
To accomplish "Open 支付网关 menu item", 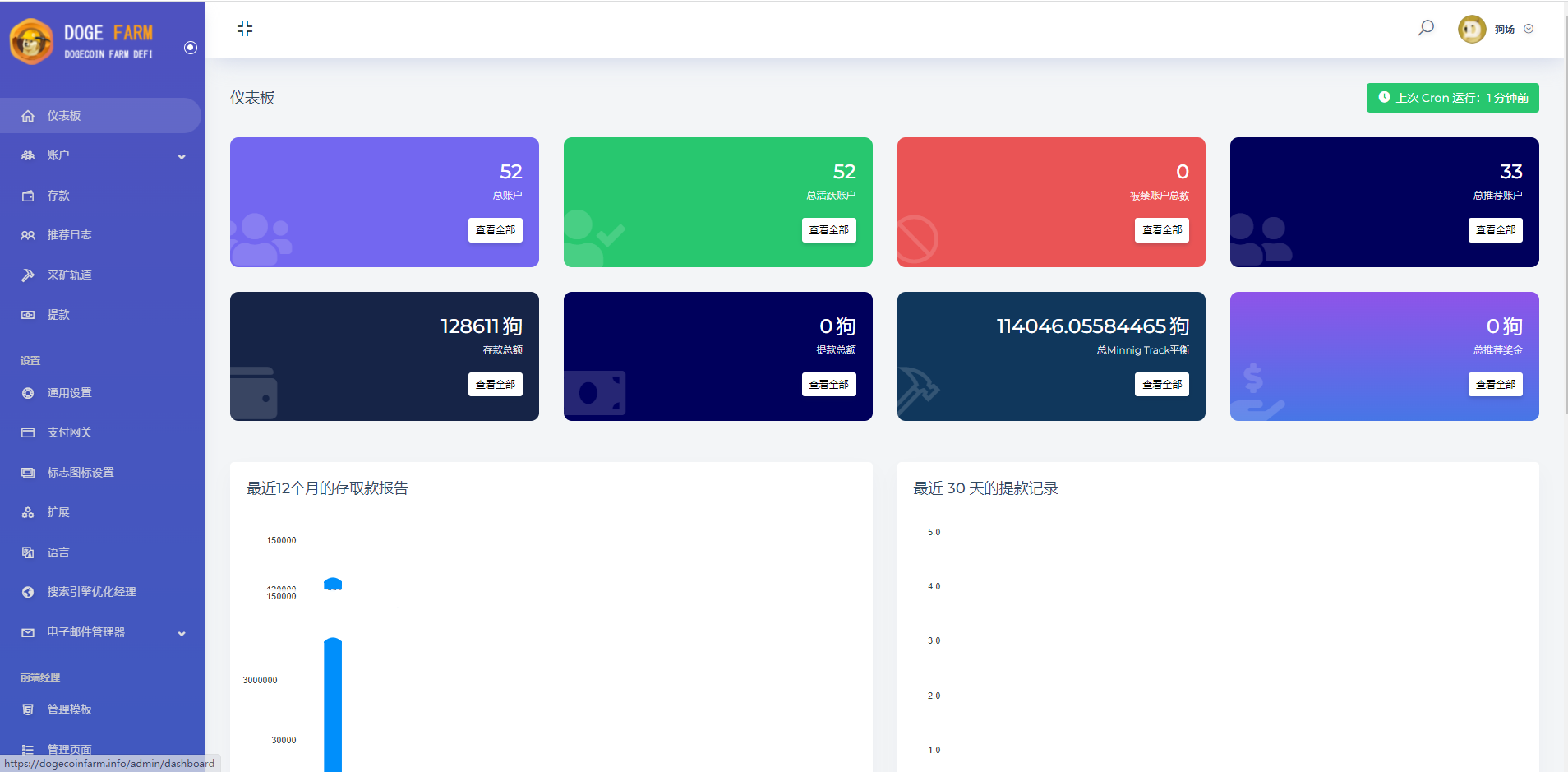I will [69, 432].
